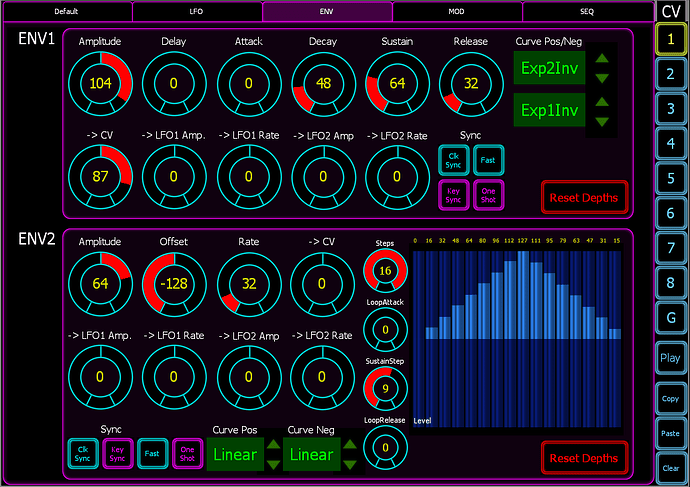This screenshot has width=690, height=487.
Task: Click the ENV2 Amplitude knob showing 64
Action: (x=100, y=284)
